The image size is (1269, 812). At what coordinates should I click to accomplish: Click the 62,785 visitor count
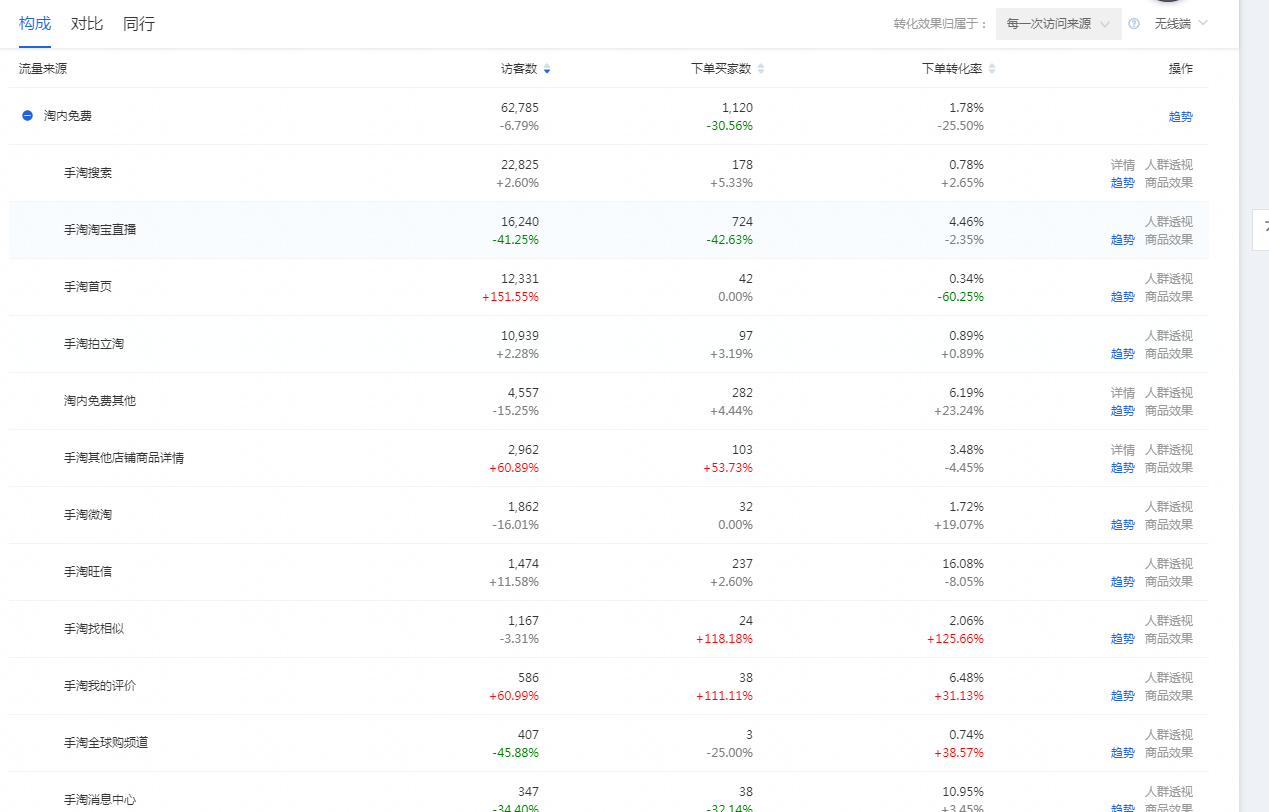coord(520,107)
